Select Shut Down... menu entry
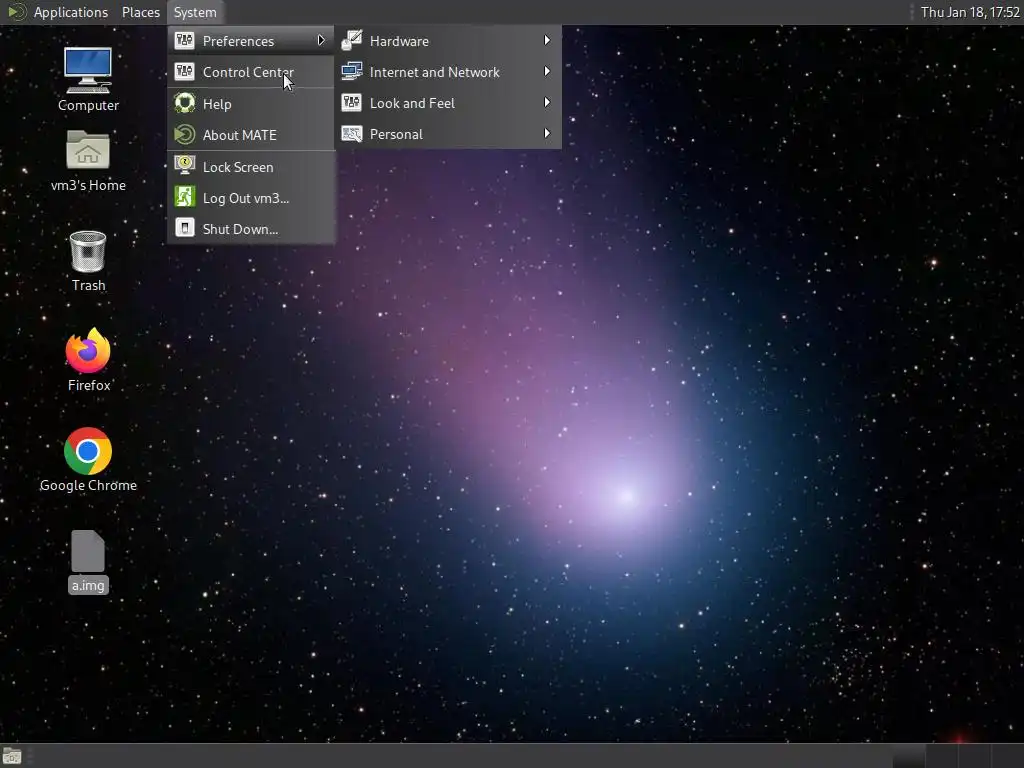 [251, 229]
